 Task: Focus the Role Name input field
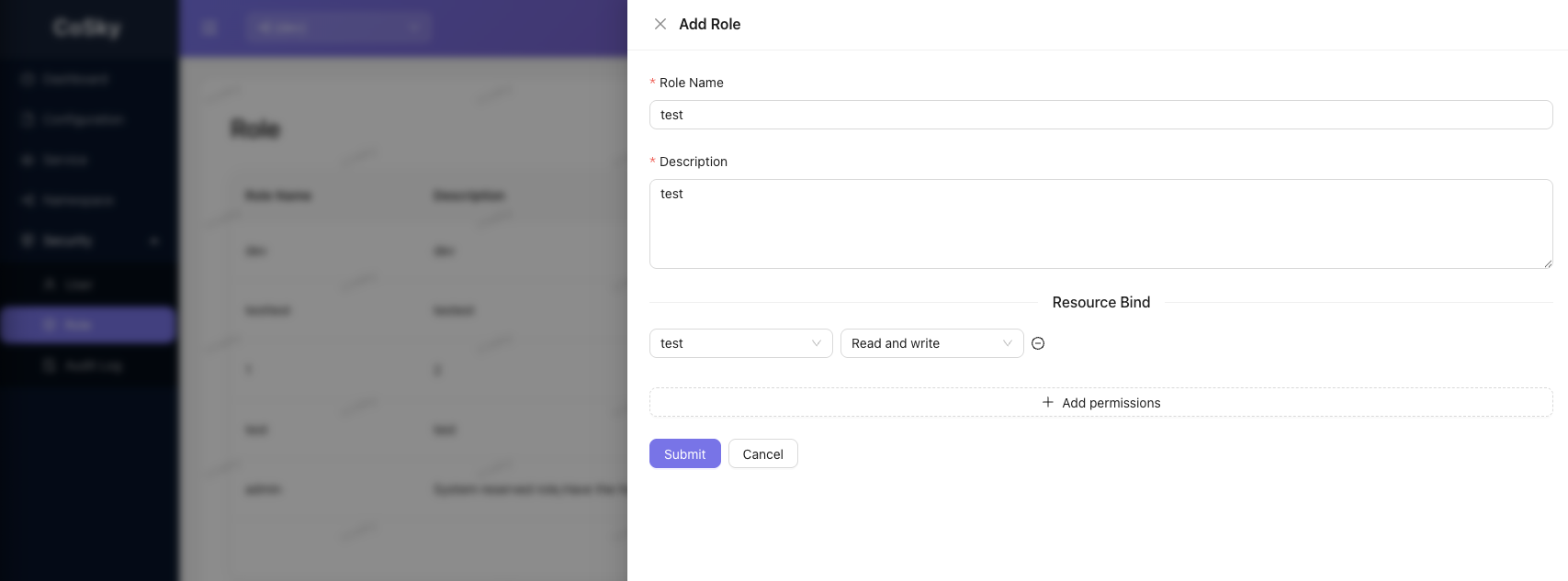point(1100,115)
